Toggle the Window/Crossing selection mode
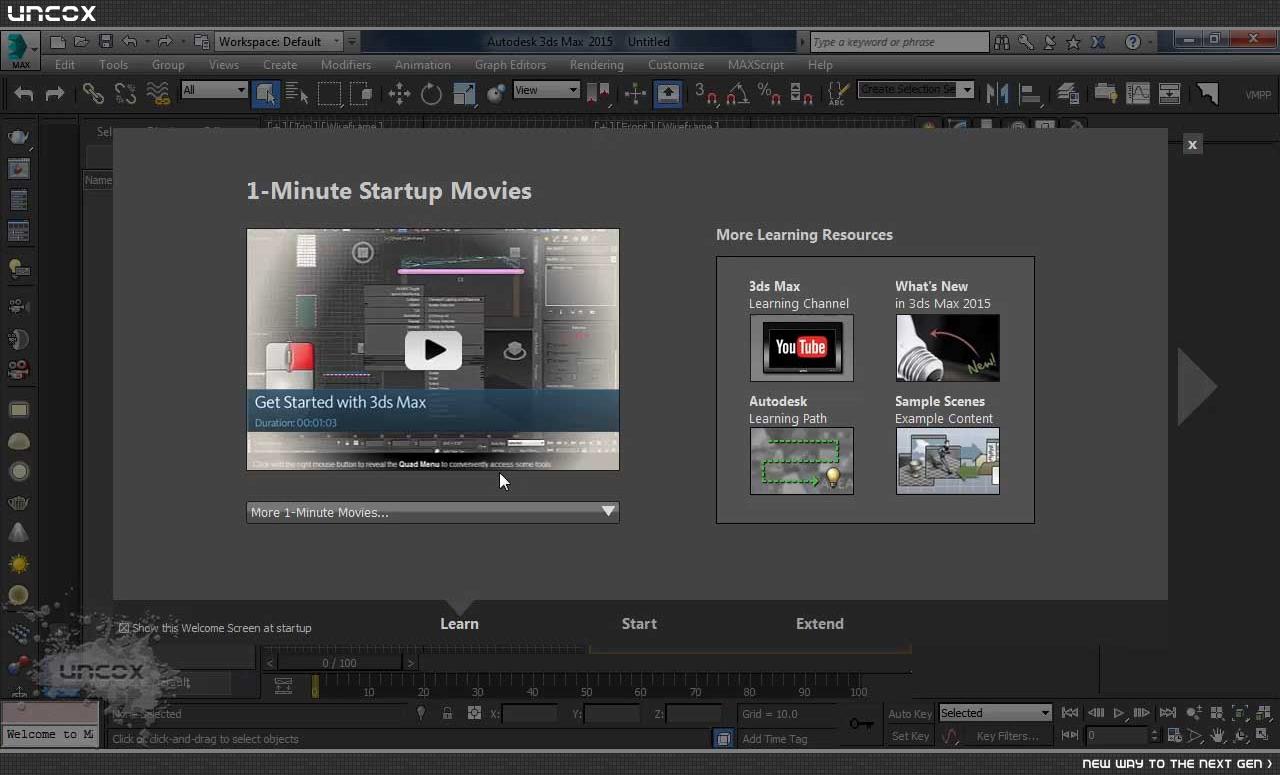The height and width of the screenshot is (775, 1280). (361, 93)
